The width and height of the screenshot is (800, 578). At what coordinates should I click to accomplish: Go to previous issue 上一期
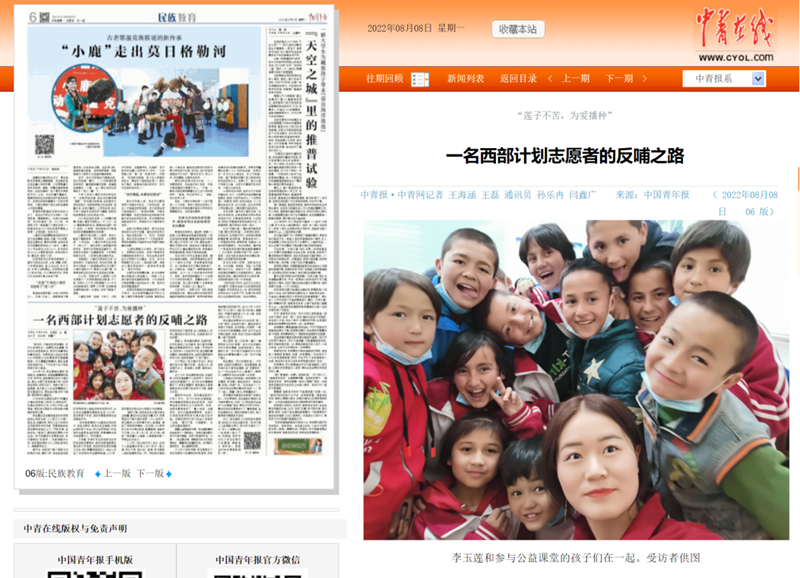coord(575,79)
